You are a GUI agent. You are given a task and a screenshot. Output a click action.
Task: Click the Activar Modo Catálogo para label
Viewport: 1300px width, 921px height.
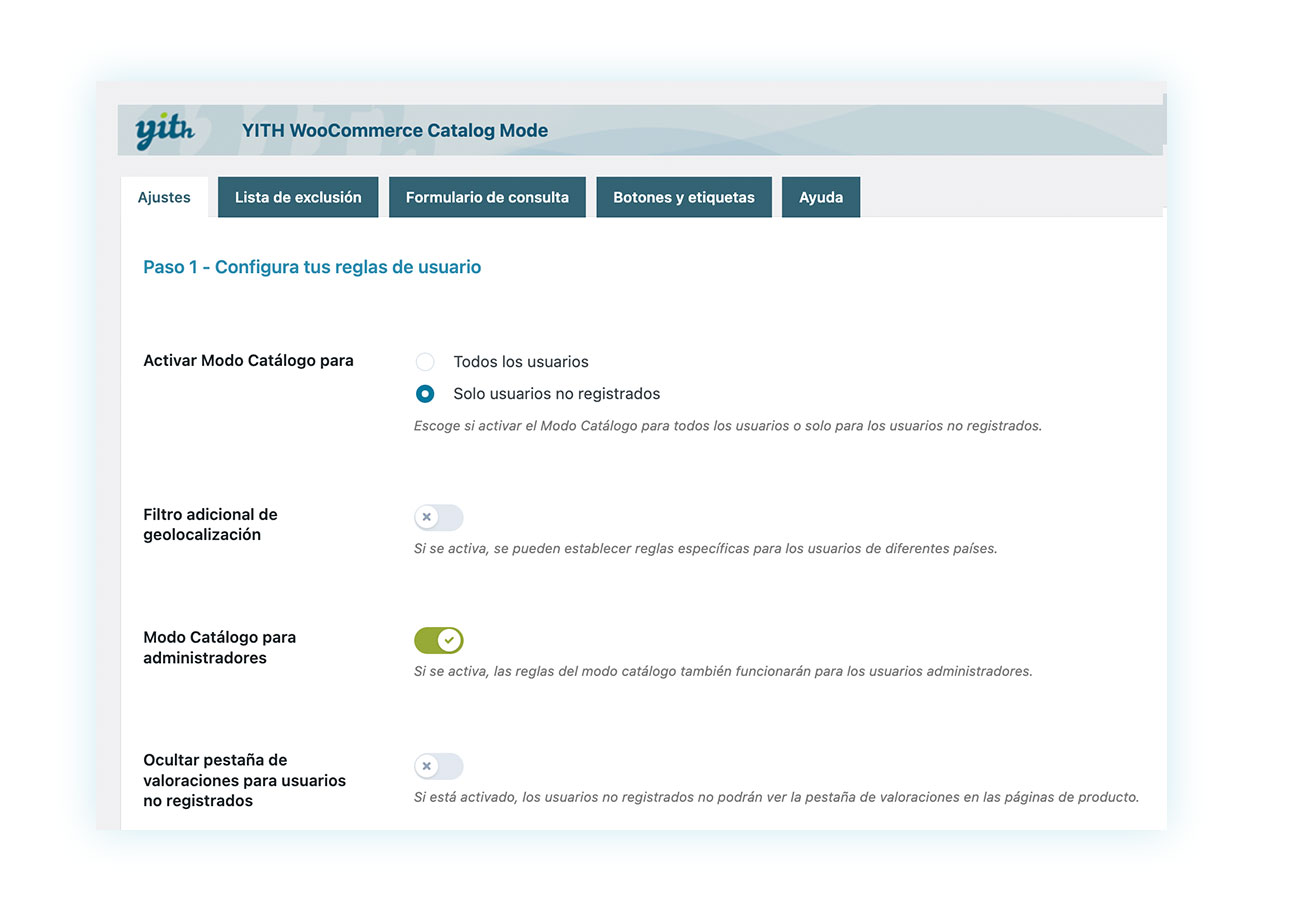pyautogui.click(x=248, y=360)
